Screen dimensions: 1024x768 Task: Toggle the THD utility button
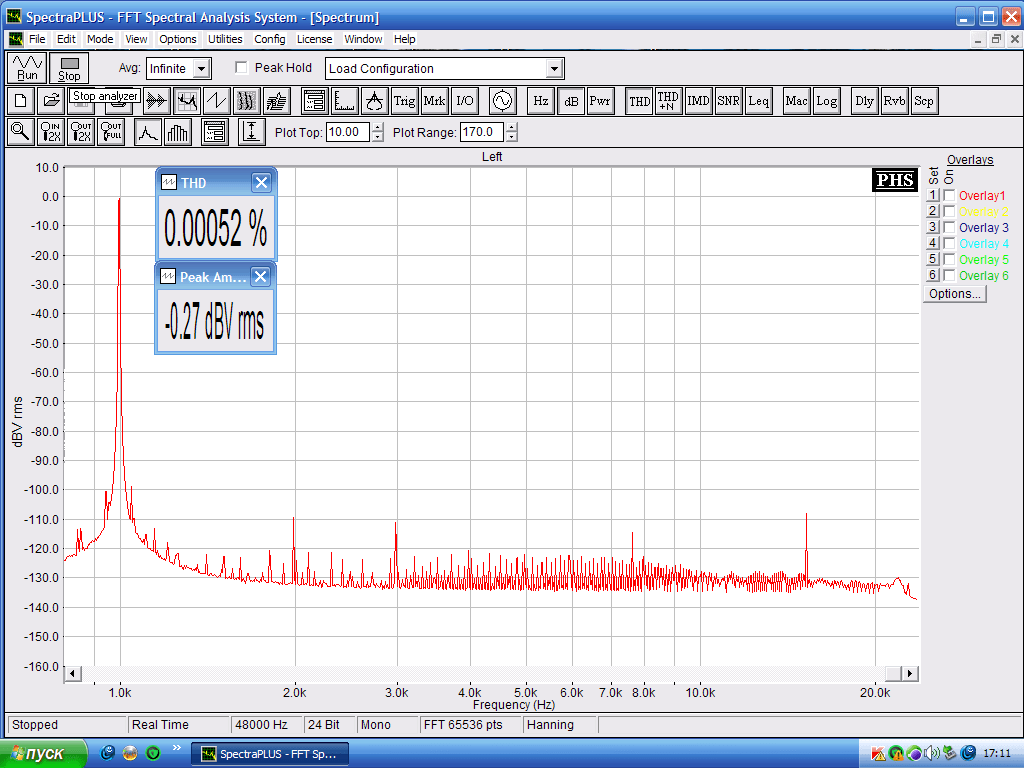pos(639,101)
